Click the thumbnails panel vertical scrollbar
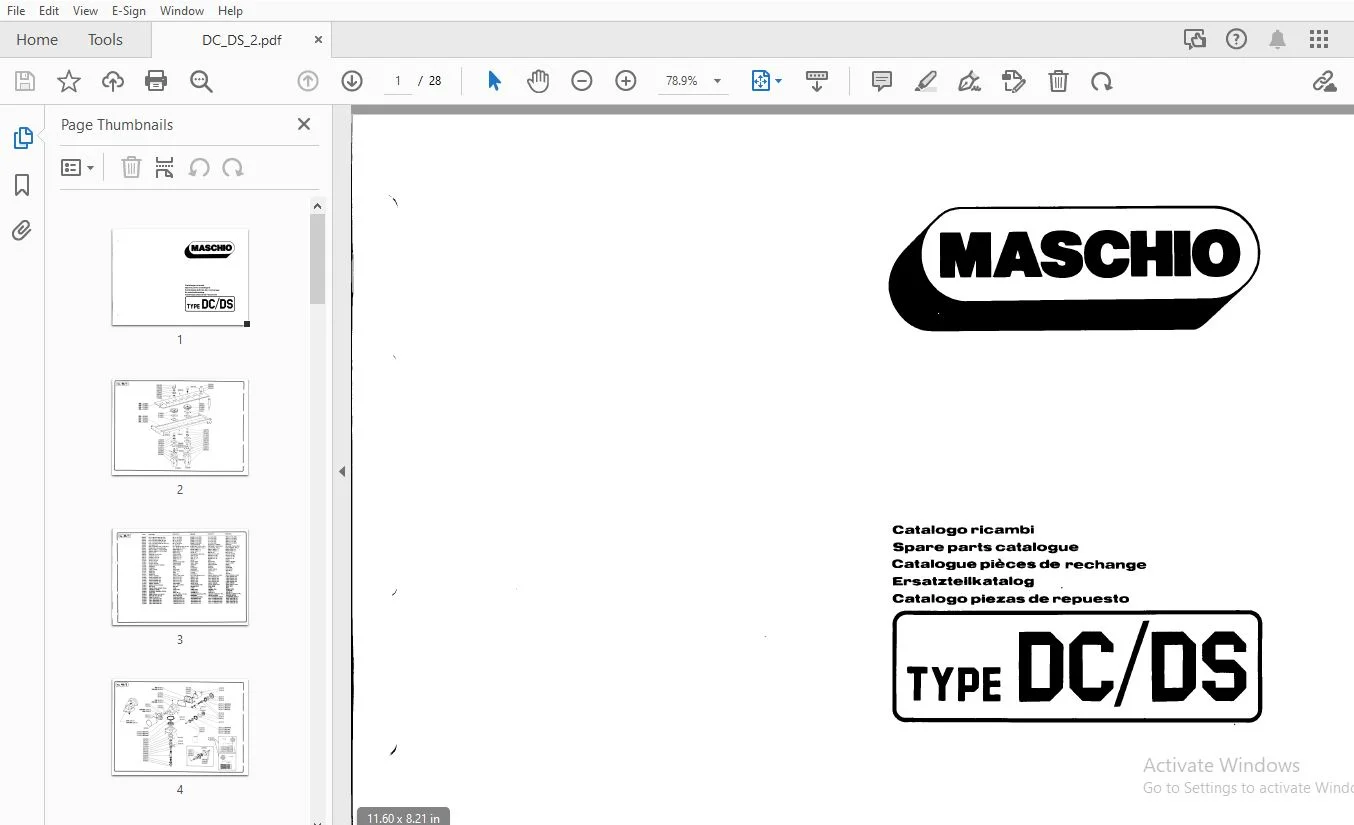The height and width of the screenshot is (825, 1354). click(x=317, y=258)
